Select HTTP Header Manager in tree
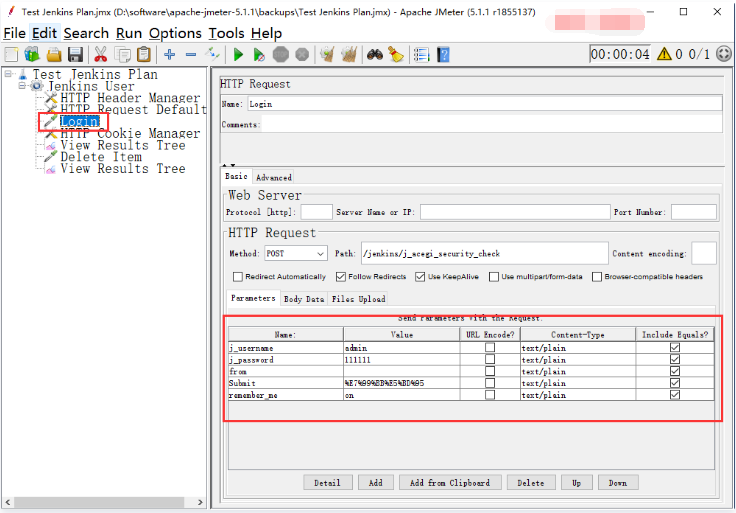736x513 pixels. pos(130,98)
